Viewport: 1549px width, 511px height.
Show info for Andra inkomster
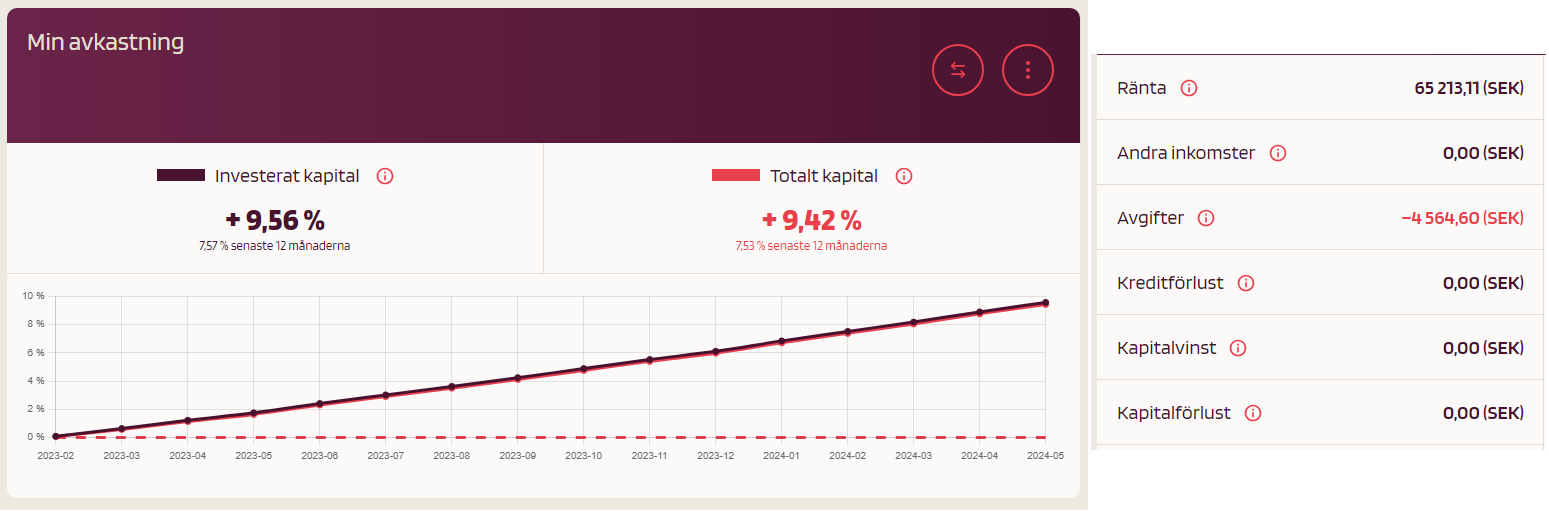pyautogui.click(x=1277, y=153)
